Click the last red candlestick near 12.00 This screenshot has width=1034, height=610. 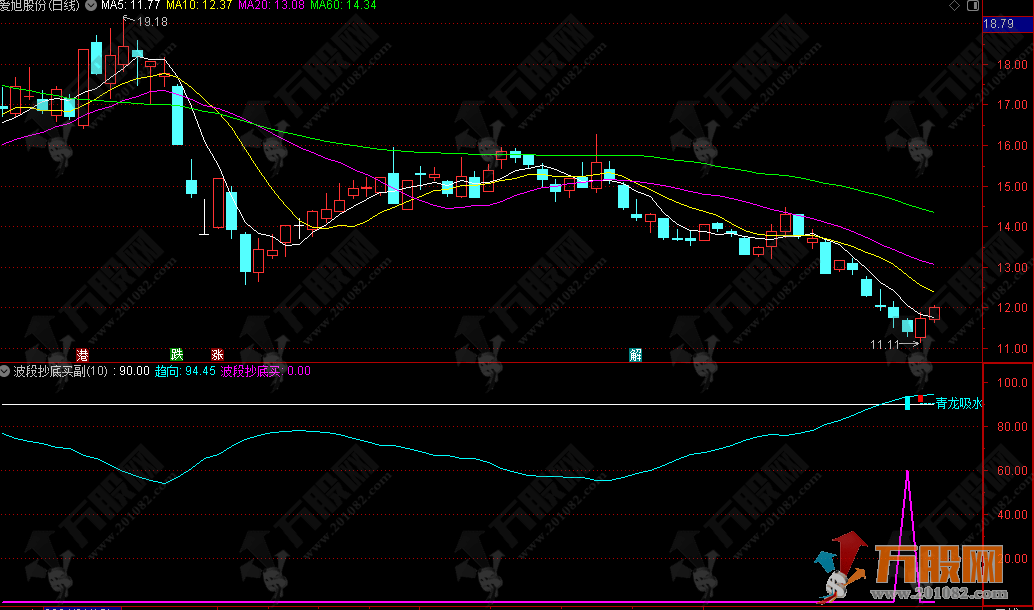pyautogui.click(x=934, y=313)
